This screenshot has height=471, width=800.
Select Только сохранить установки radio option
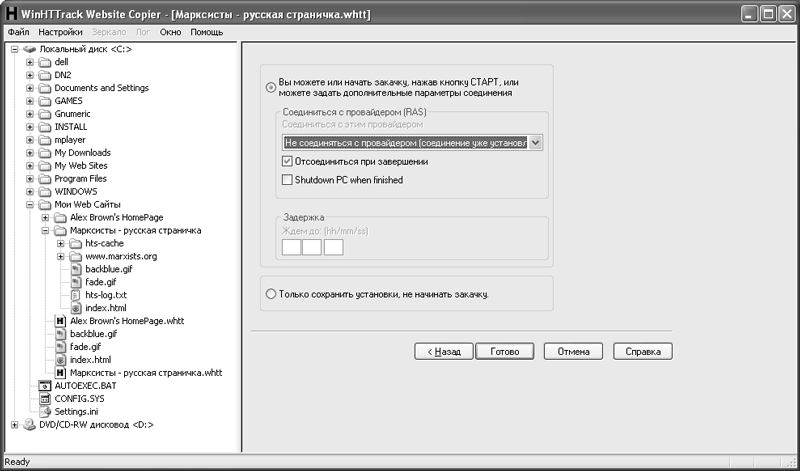[x=271, y=294]
